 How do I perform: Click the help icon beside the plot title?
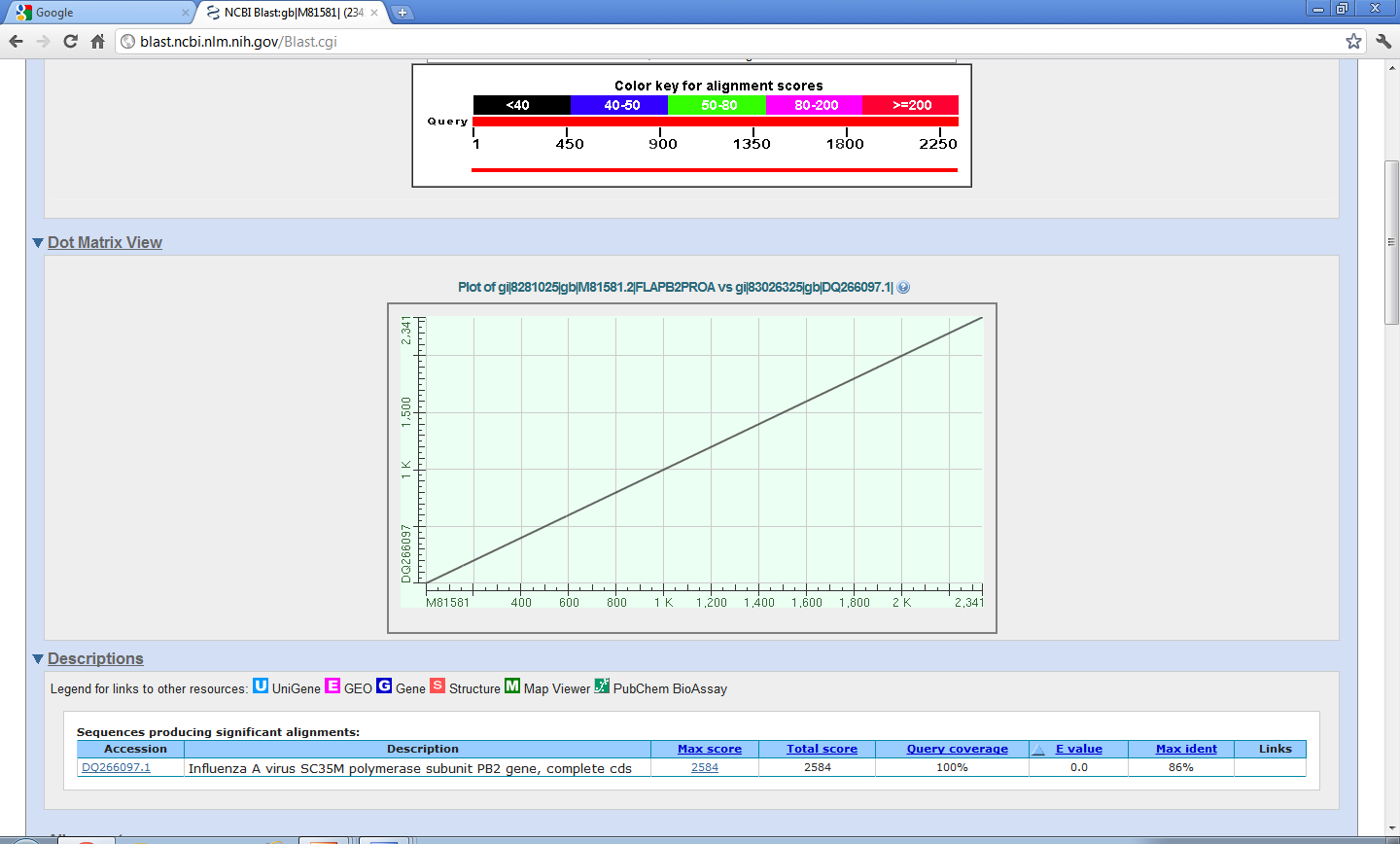[x=903, y=288]
